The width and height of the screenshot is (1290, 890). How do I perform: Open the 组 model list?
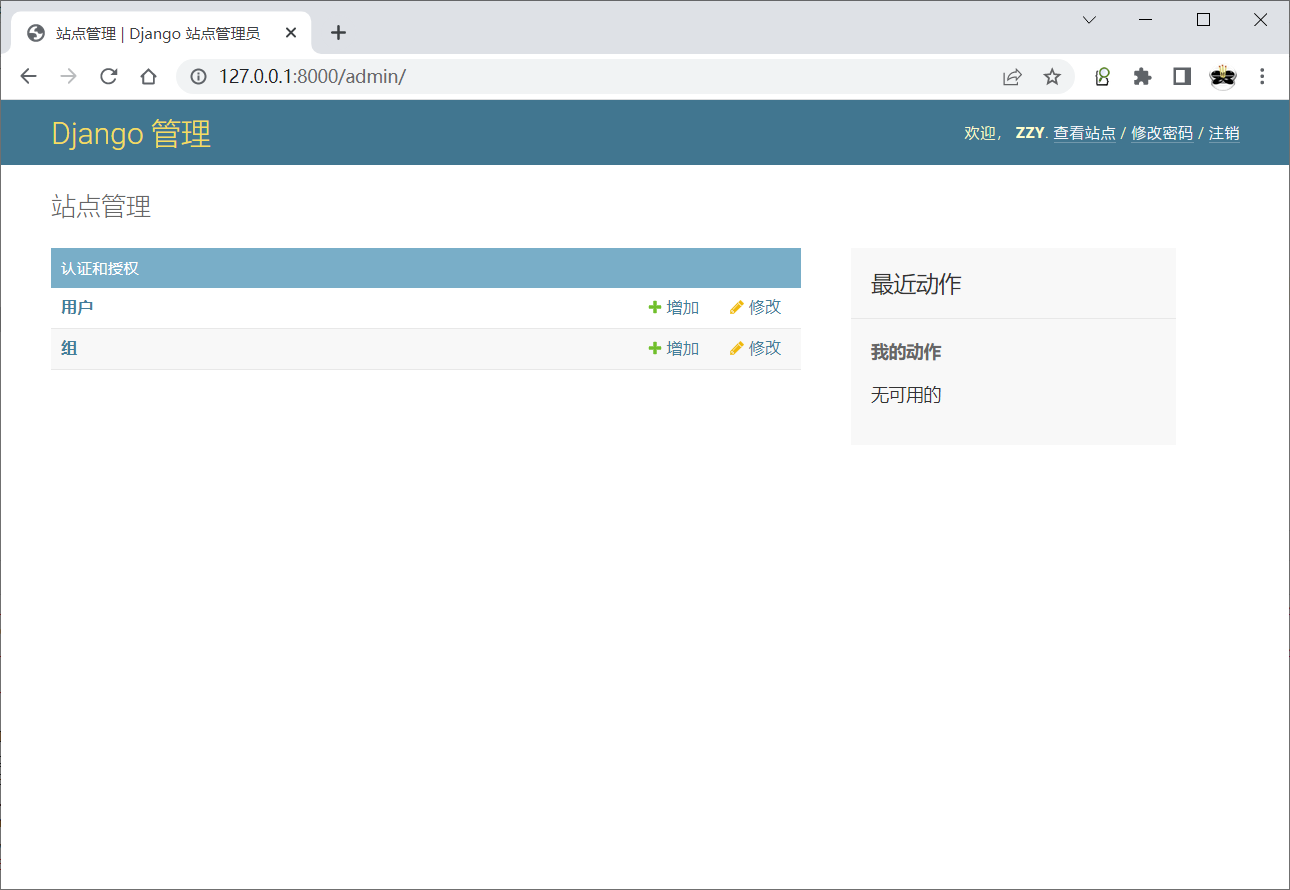point(69,349)
